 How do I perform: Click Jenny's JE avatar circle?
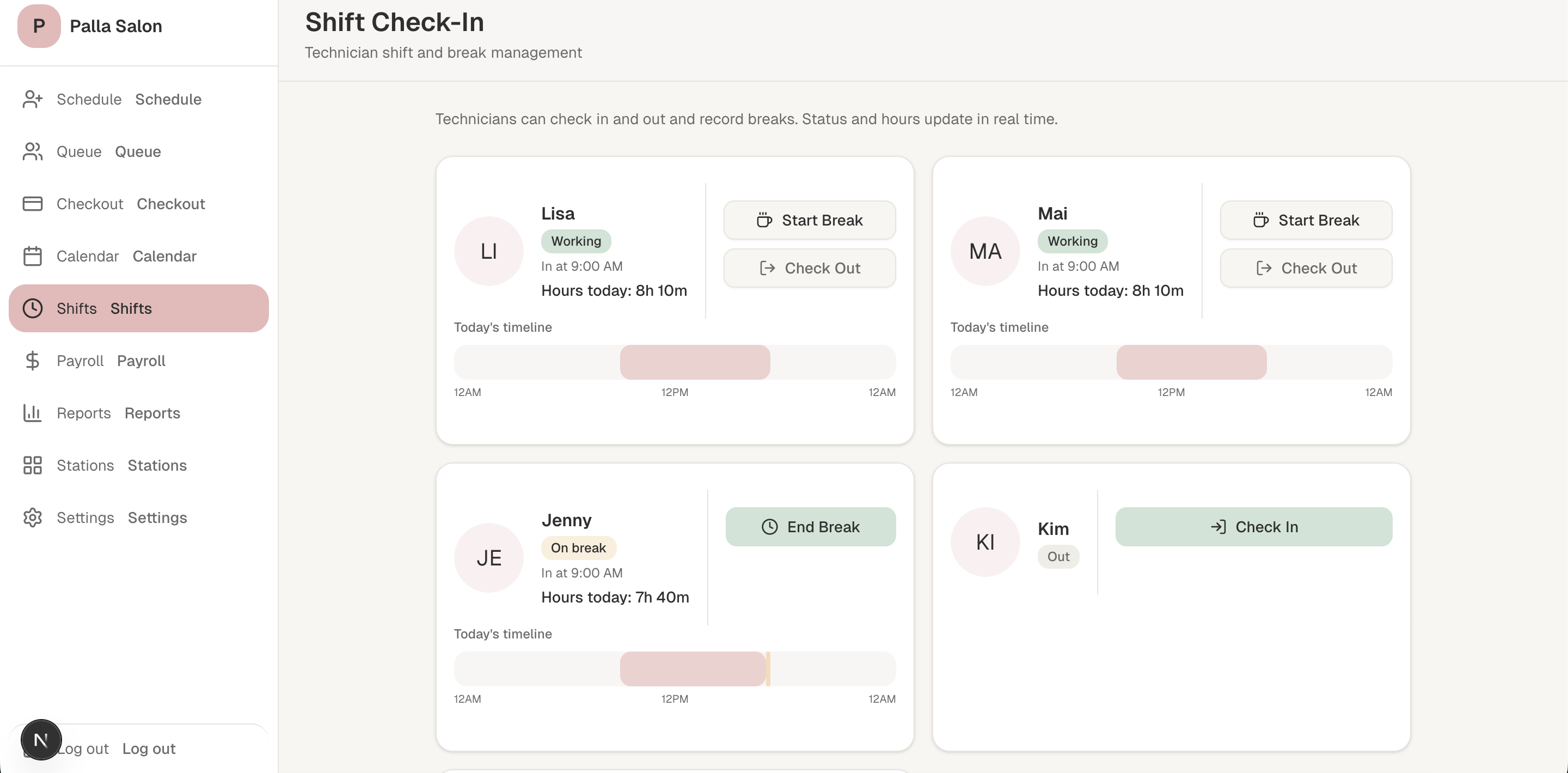click(489, 558)
